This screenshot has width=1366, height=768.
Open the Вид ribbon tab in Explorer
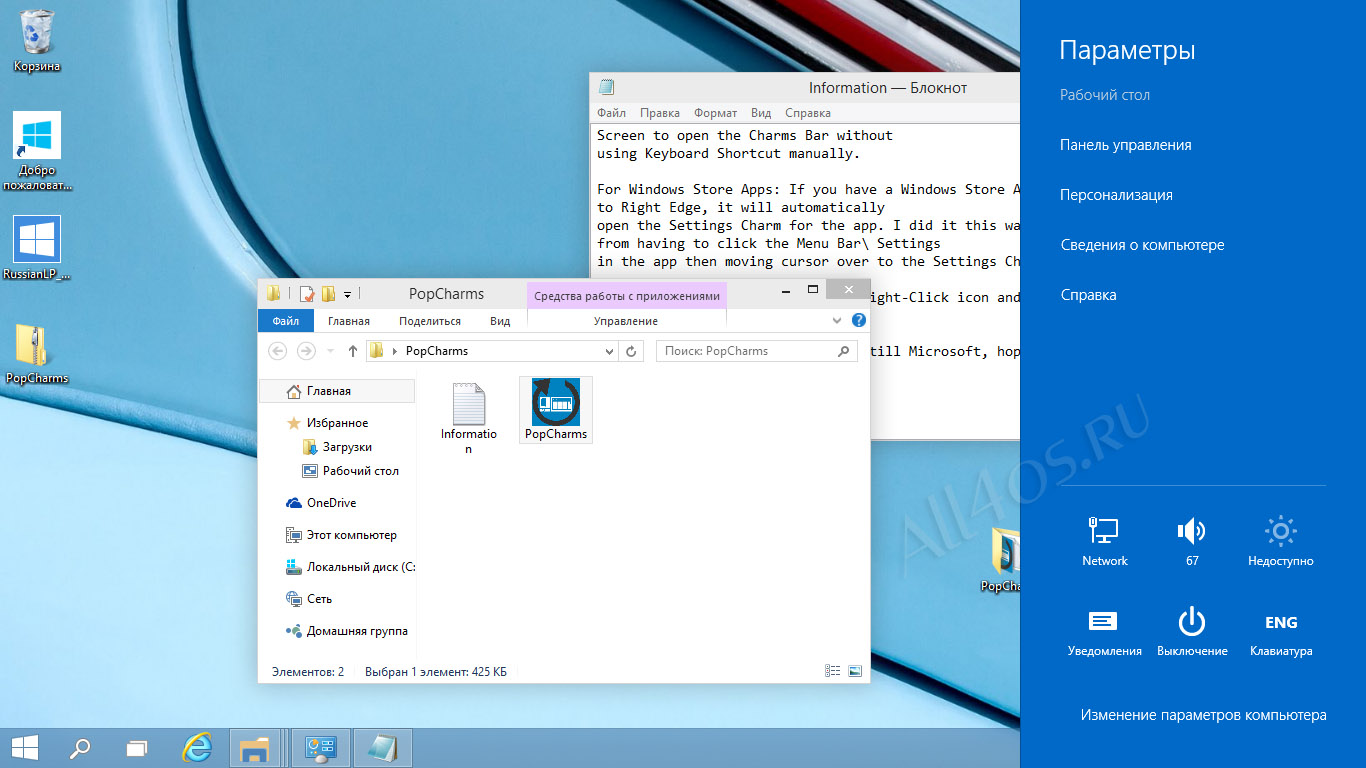(x=500, y=321)
